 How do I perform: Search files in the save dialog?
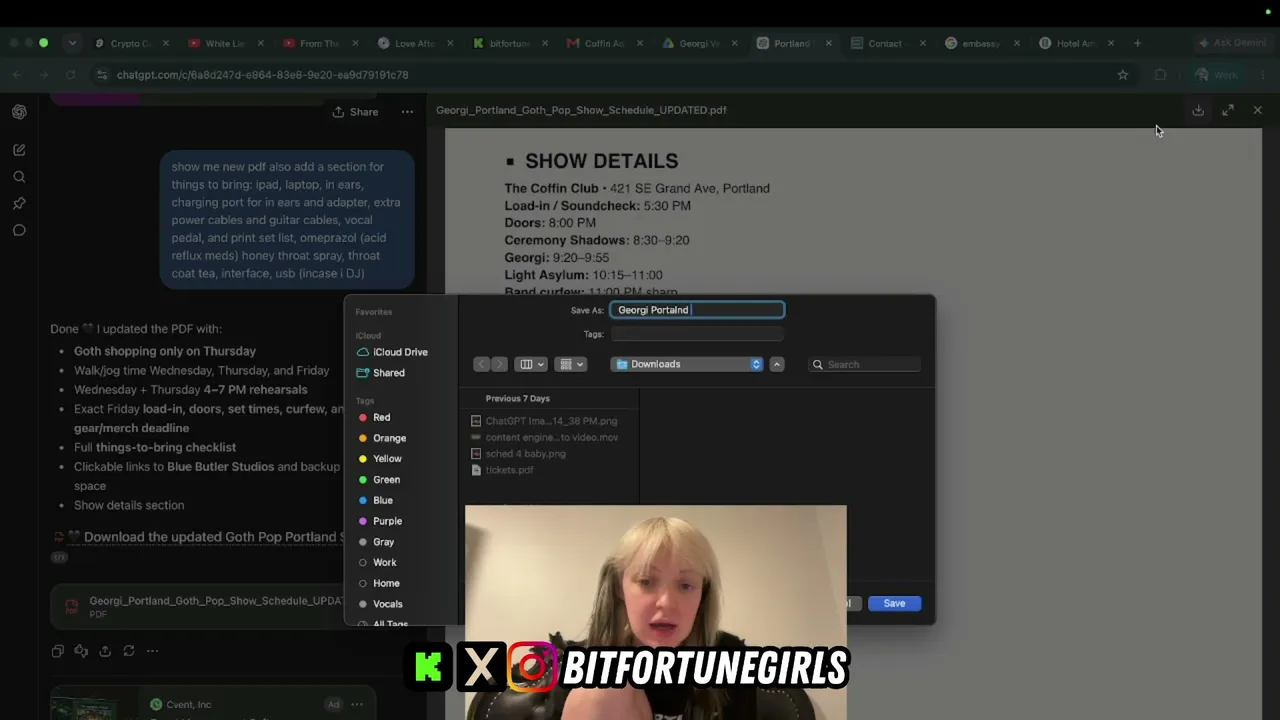coord(864,364)
